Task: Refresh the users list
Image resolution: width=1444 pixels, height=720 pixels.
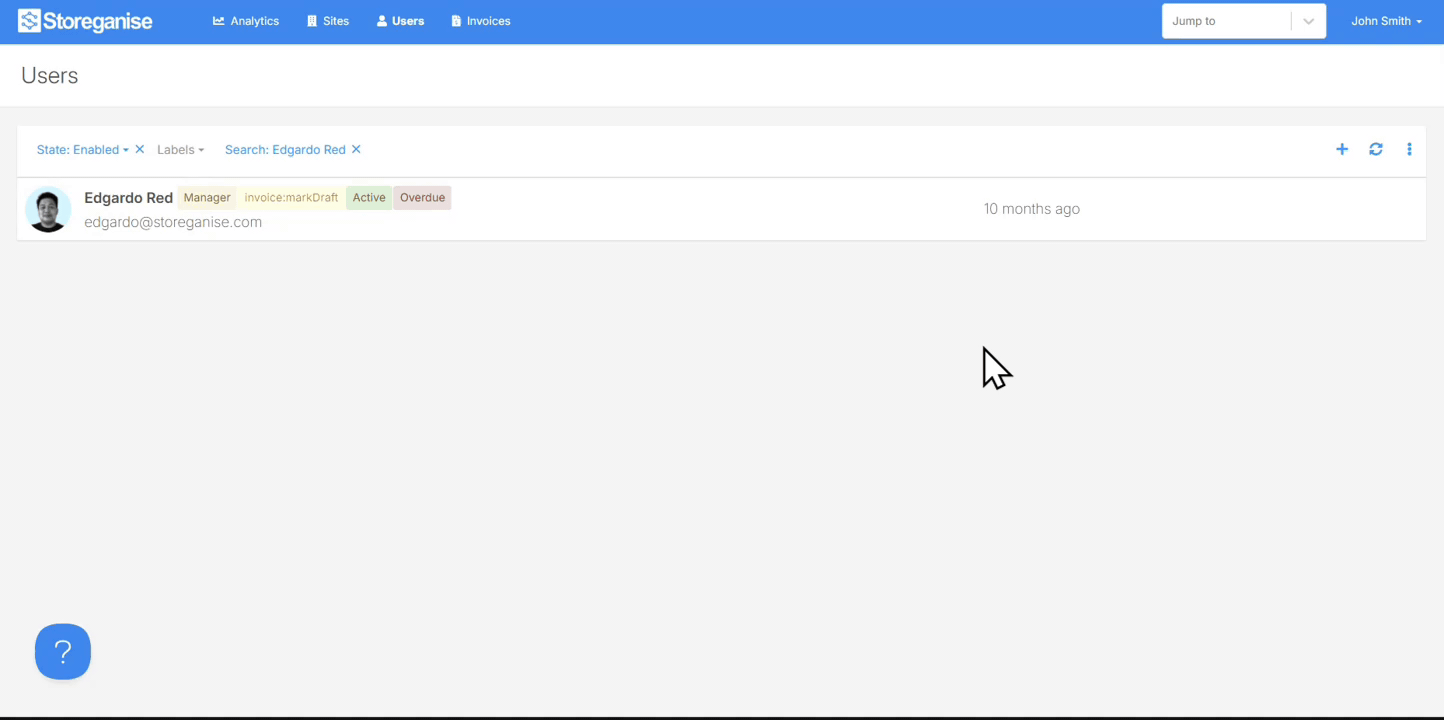Action: [1376, 149]
